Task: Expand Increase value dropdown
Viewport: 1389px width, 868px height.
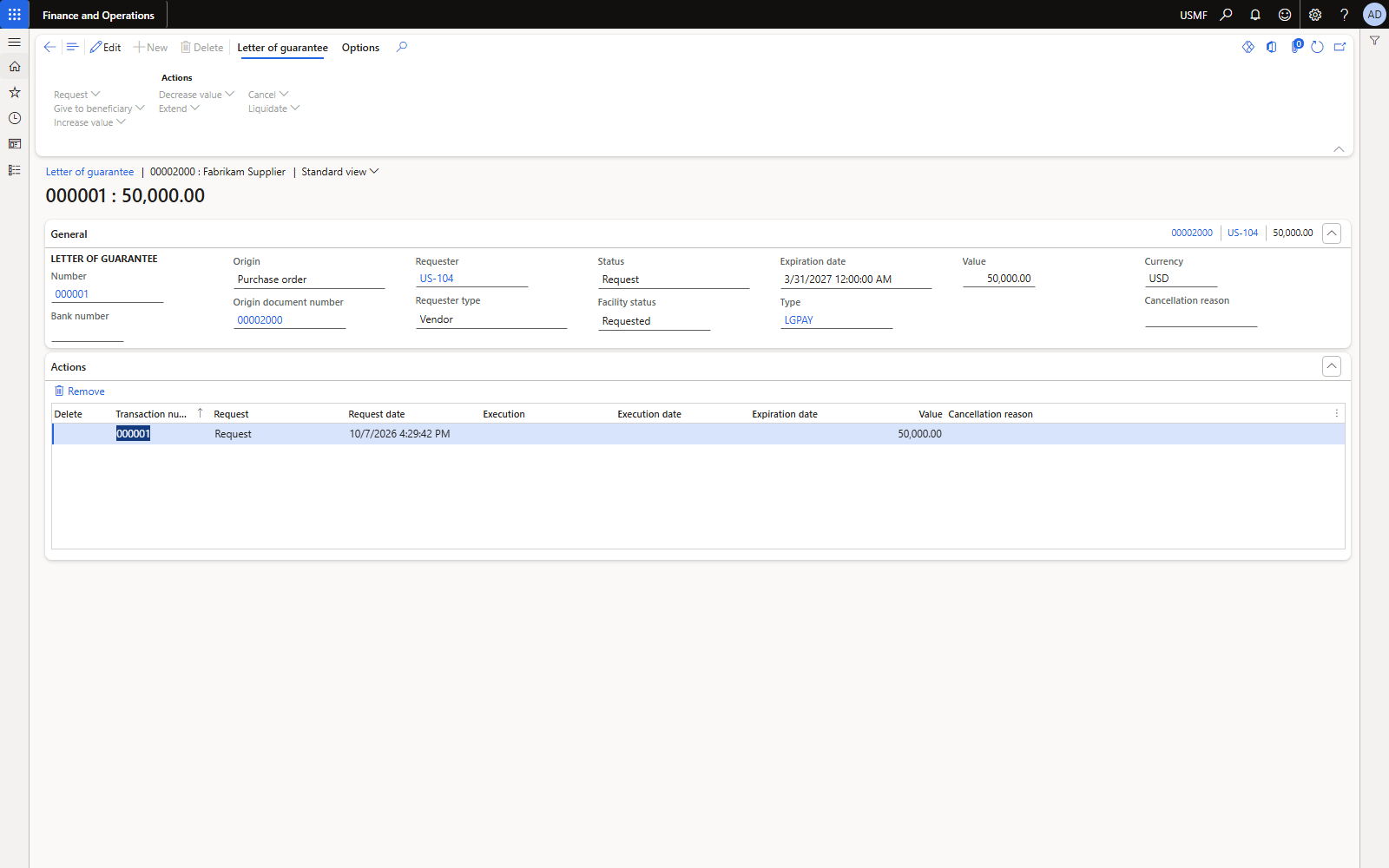Action: click(x=89, y=122)
